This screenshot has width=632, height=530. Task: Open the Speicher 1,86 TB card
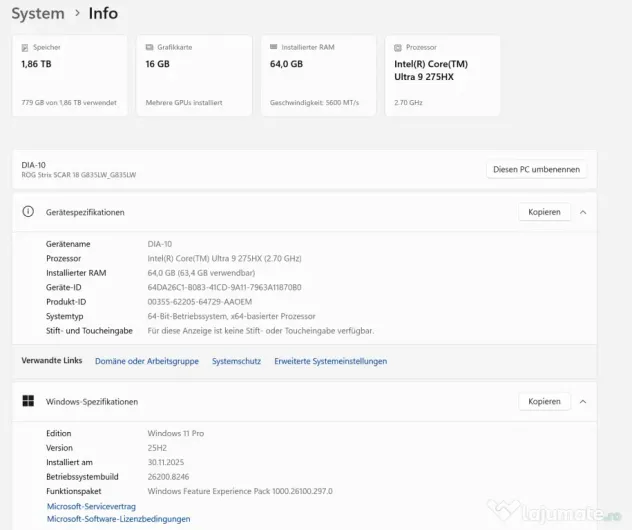pyautogui.click(x=70, y=76)
